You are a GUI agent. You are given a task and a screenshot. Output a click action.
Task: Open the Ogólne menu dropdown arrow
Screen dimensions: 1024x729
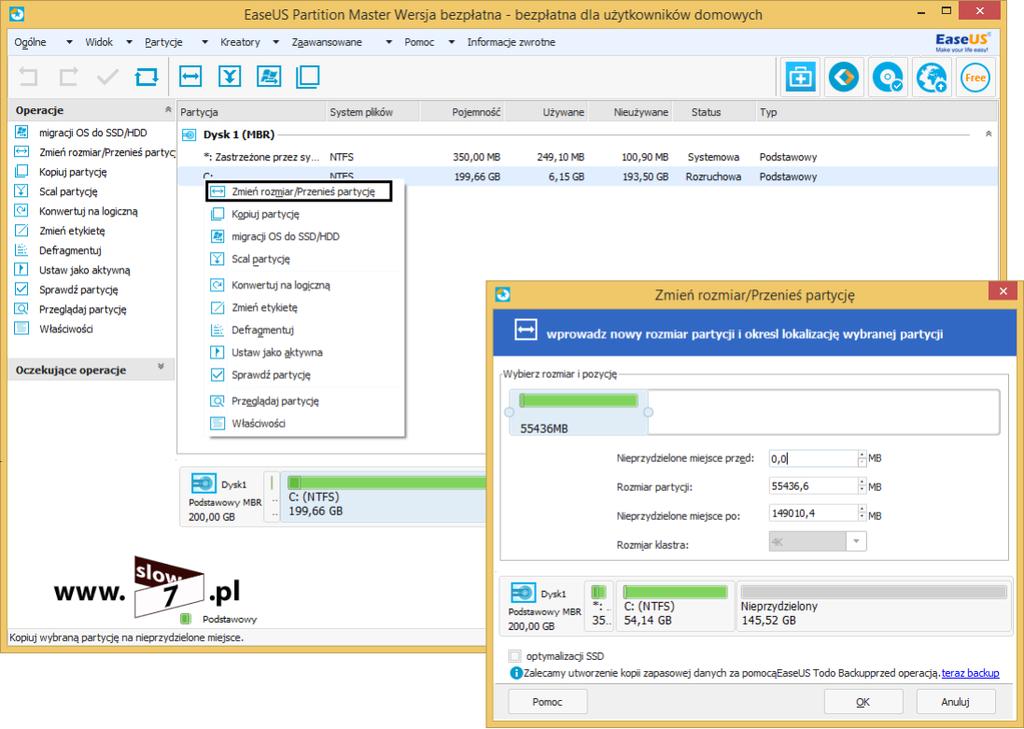[69, 42]
